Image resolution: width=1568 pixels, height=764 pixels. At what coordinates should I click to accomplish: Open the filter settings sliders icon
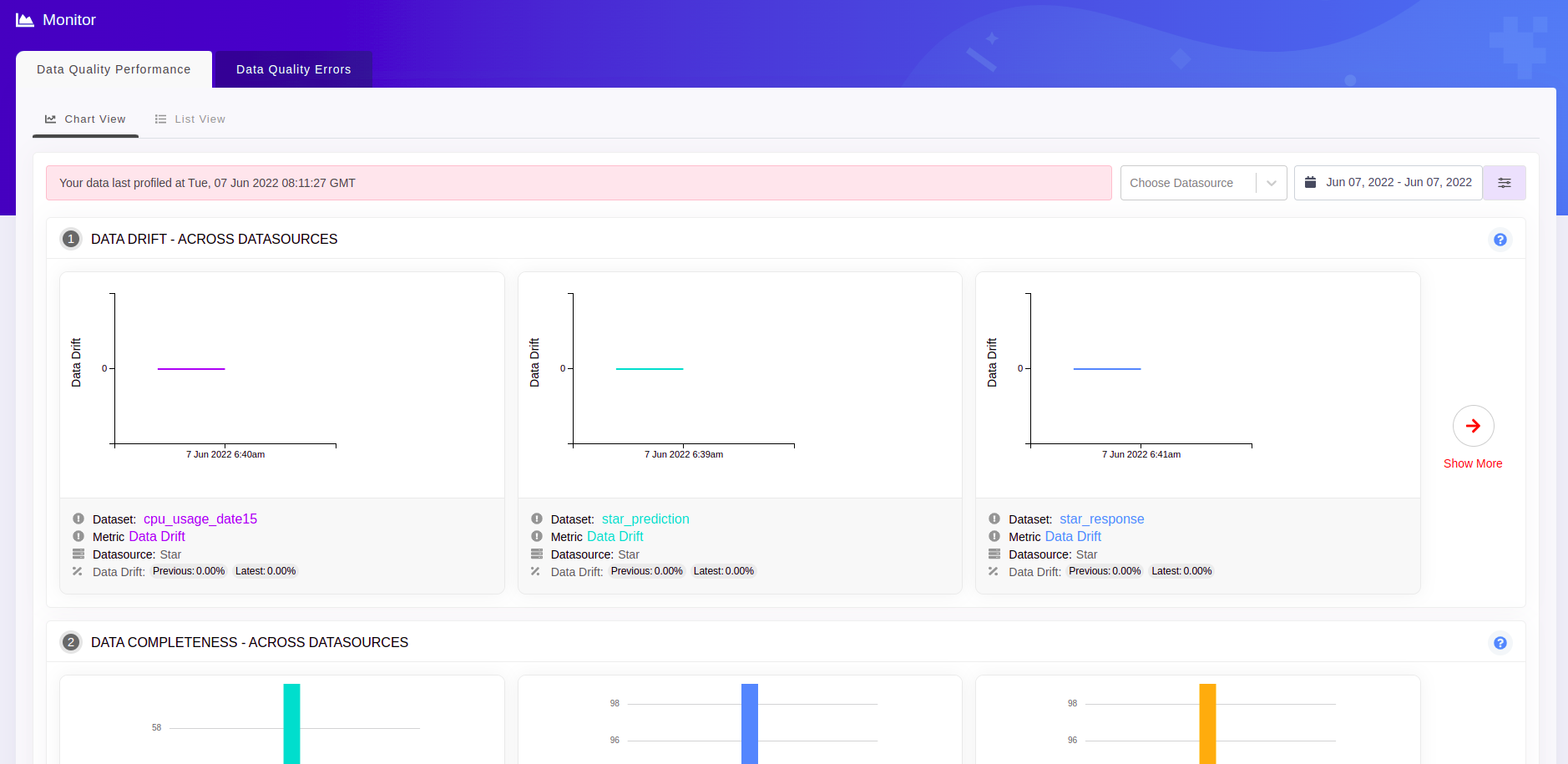(1504, 183)
